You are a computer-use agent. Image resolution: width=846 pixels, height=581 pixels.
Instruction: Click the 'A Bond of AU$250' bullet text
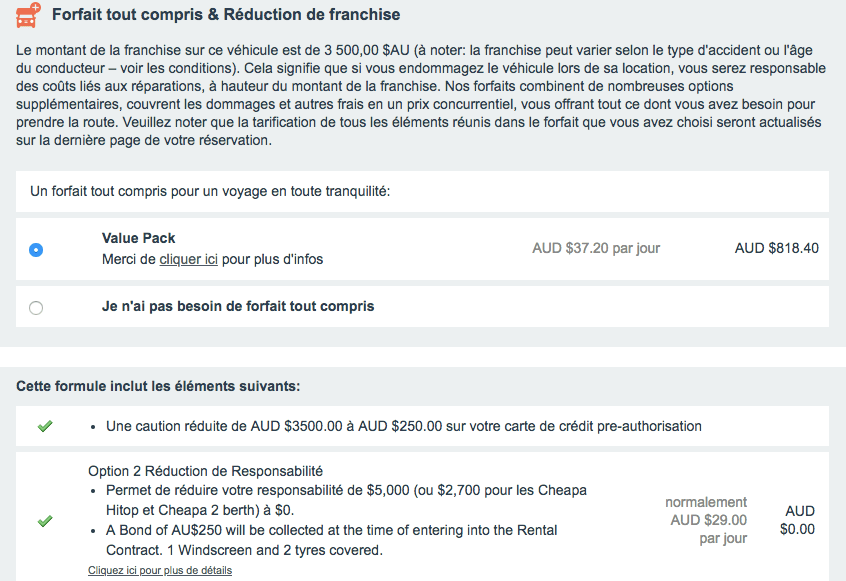(332, 530)
